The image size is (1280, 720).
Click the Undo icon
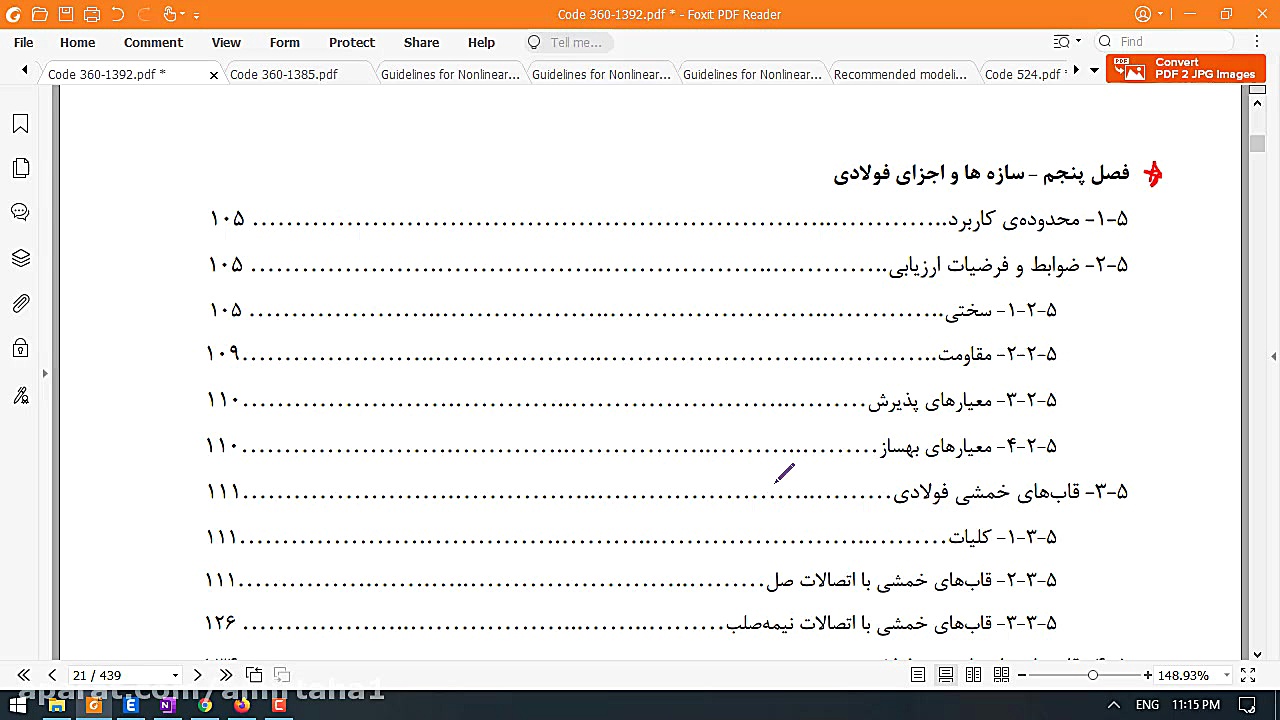[x=118, y=14]
